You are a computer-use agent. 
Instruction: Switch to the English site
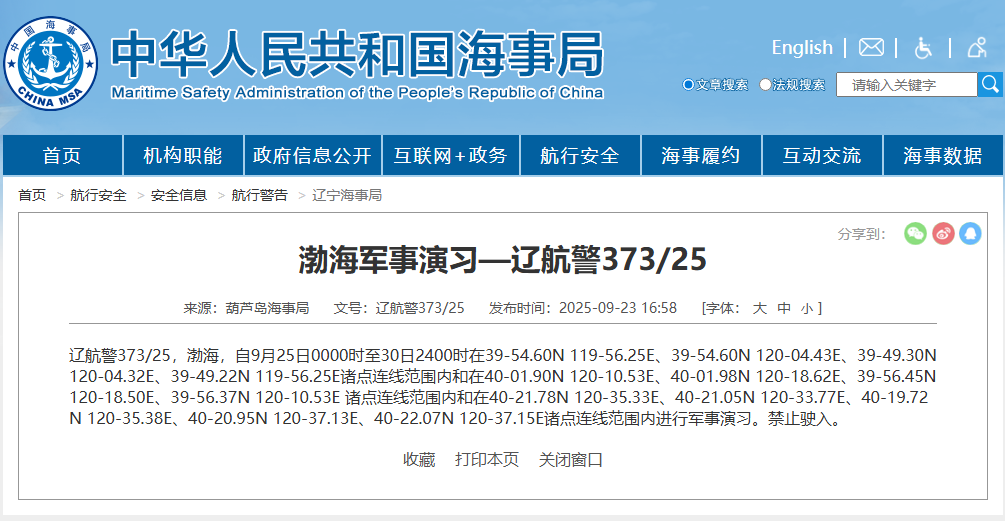(801, 48)
